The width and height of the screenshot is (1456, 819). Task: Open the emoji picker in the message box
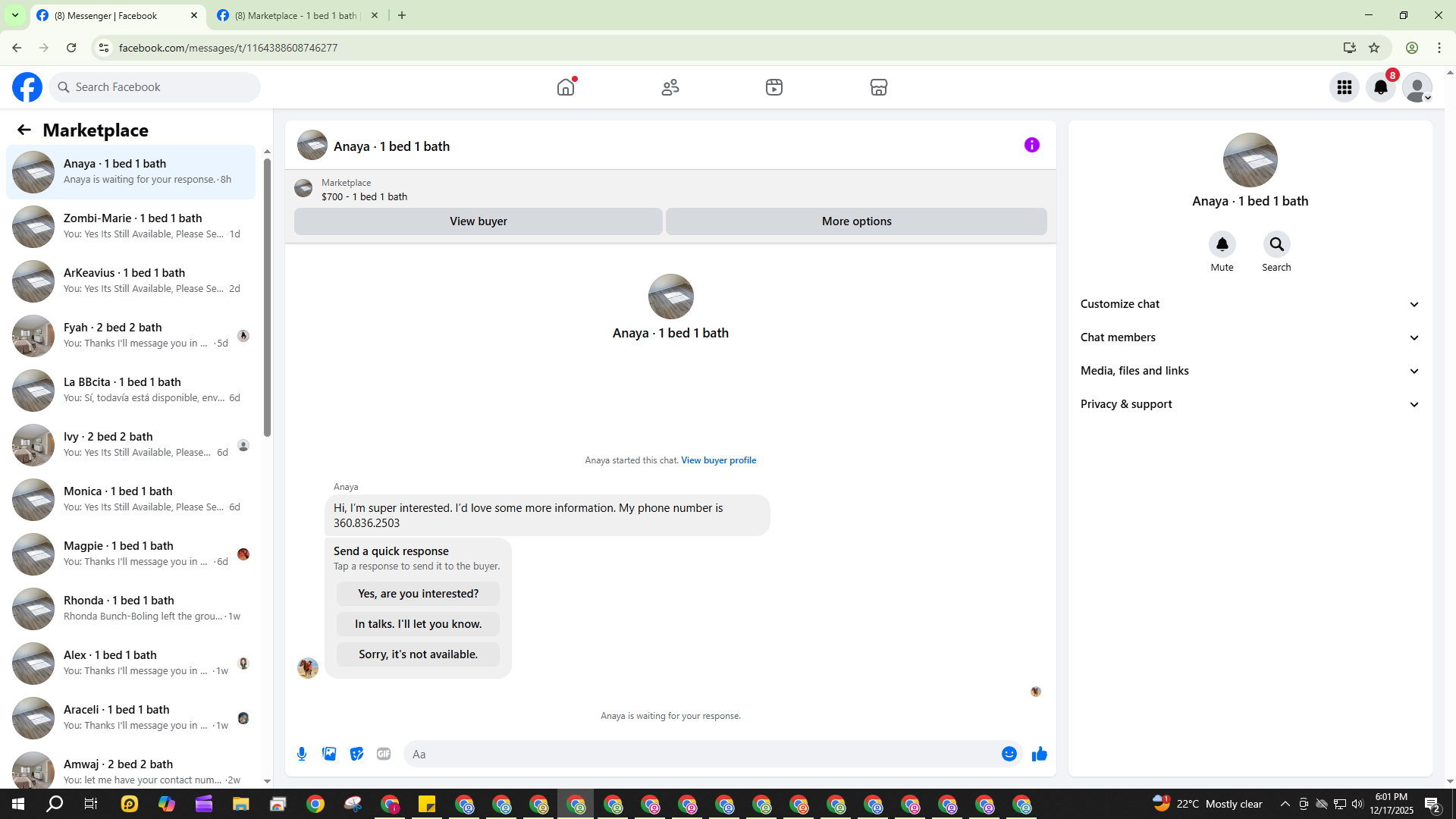point(1009,754)
